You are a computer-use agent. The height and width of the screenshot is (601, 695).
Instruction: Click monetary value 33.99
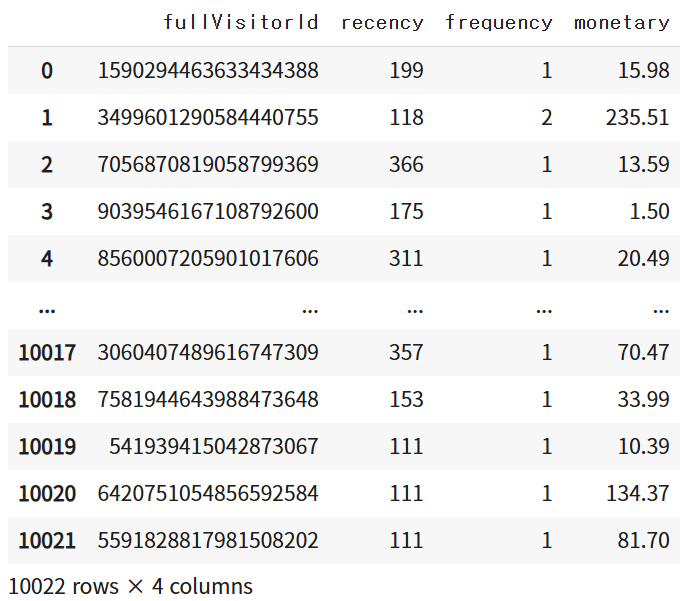[644, 399]
